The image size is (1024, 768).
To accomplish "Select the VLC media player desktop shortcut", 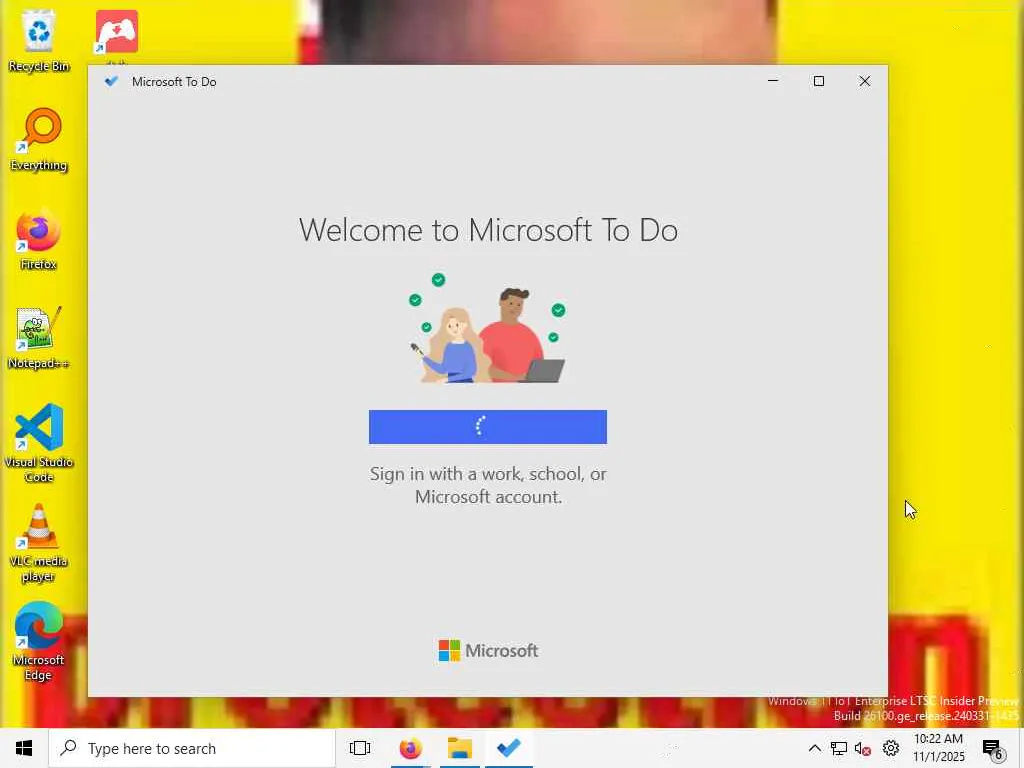I will (39, 543).
